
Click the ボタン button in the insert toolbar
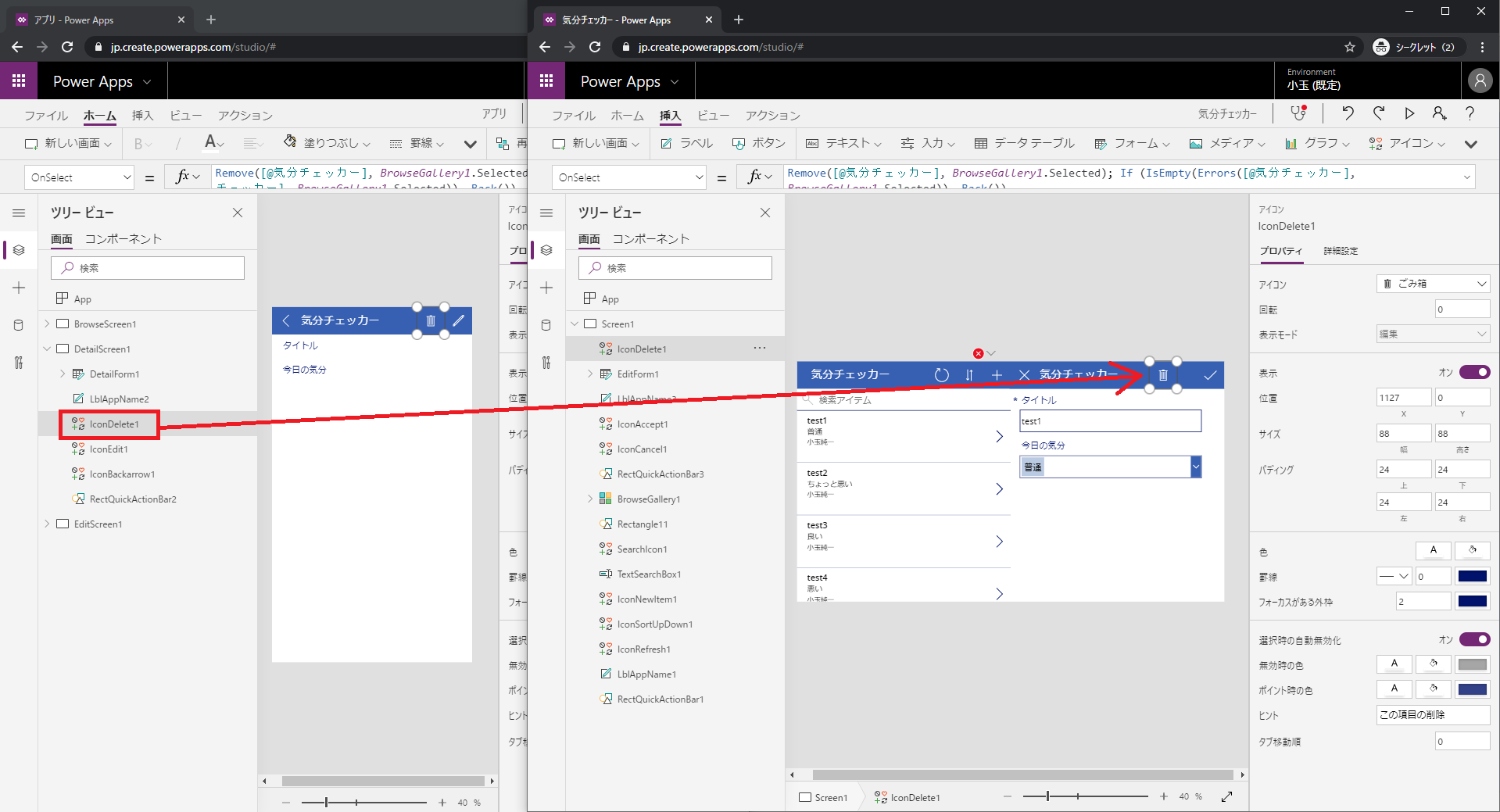[759, 144]
